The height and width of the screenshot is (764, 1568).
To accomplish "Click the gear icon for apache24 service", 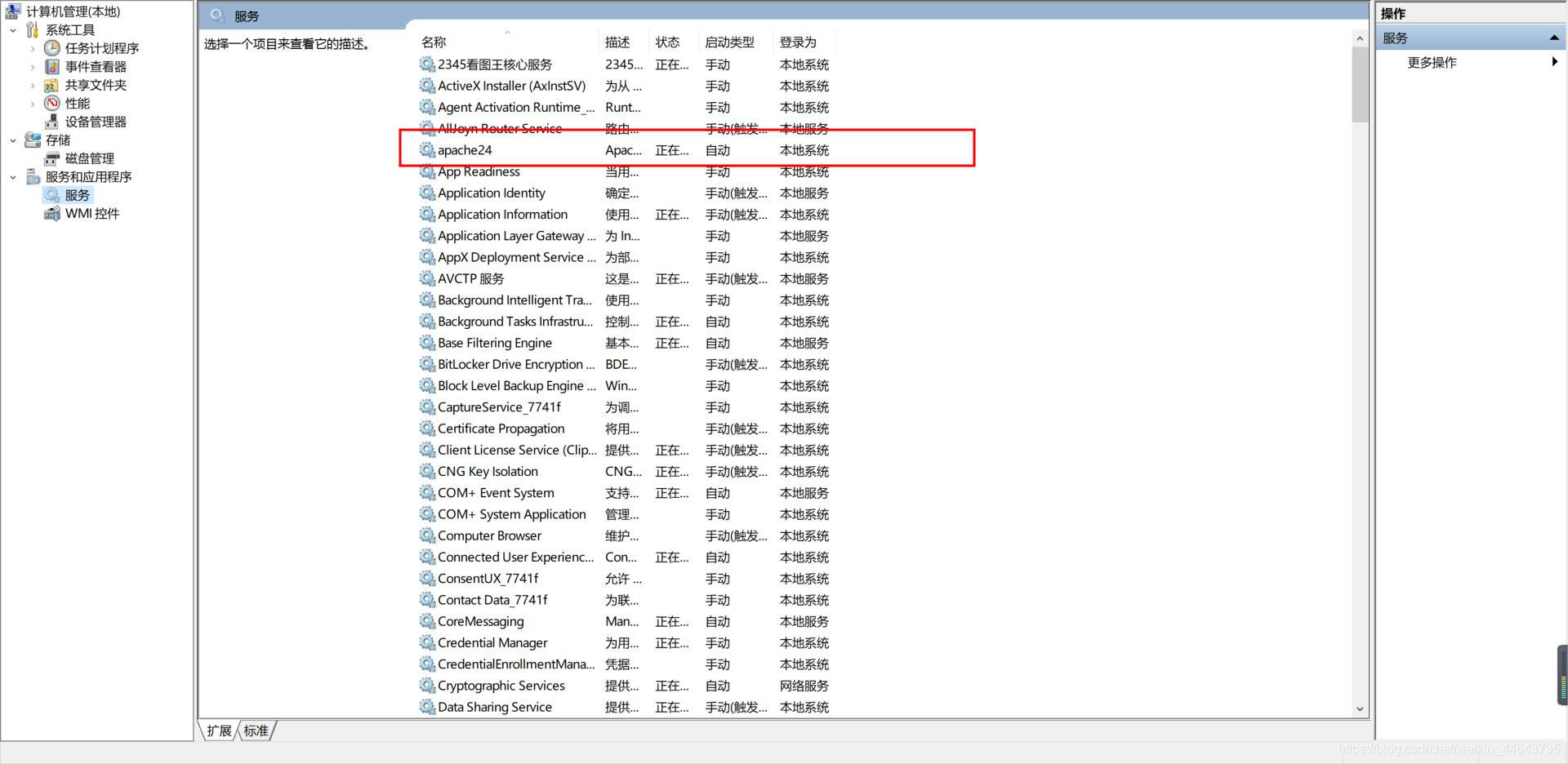I will (427, 150).
